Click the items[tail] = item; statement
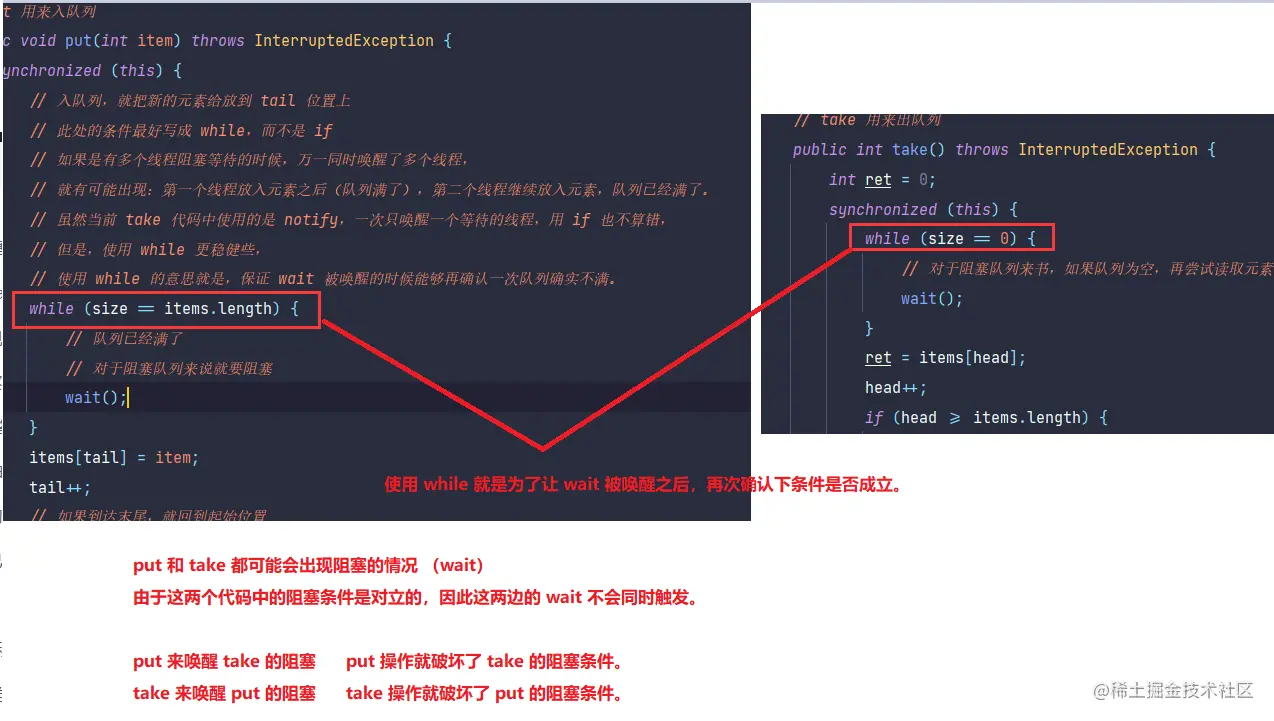The width and height of the screenshot is (1274, 721). tap(114, 457)
